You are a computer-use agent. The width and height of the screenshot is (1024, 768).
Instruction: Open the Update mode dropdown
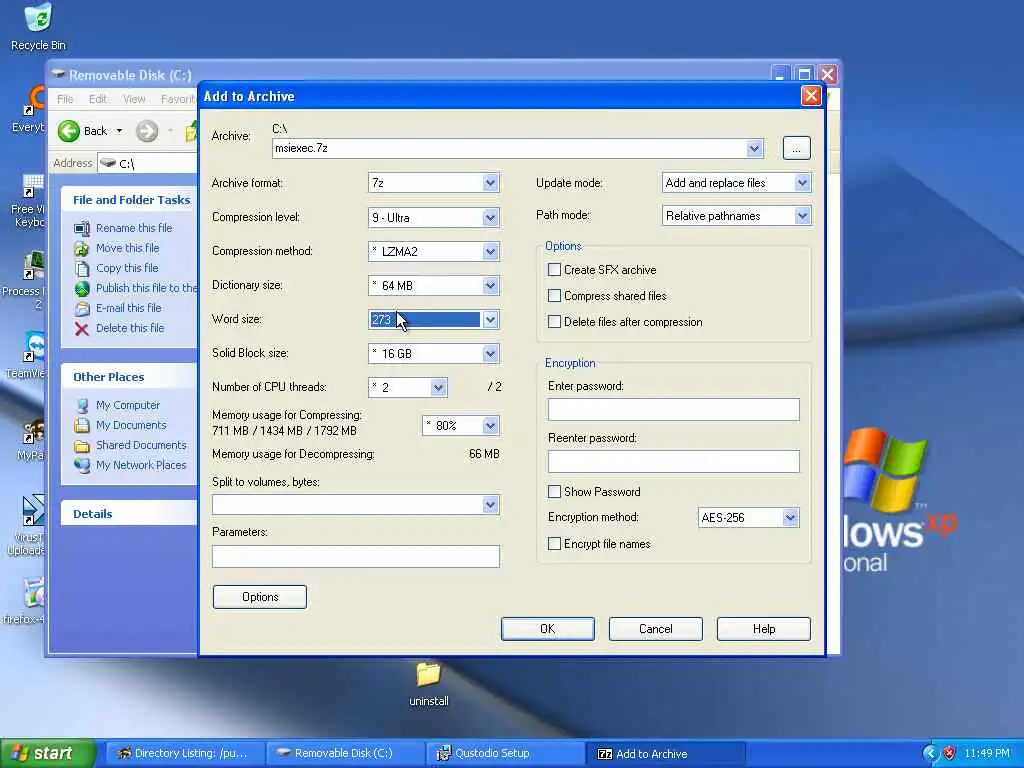(803, 183)
